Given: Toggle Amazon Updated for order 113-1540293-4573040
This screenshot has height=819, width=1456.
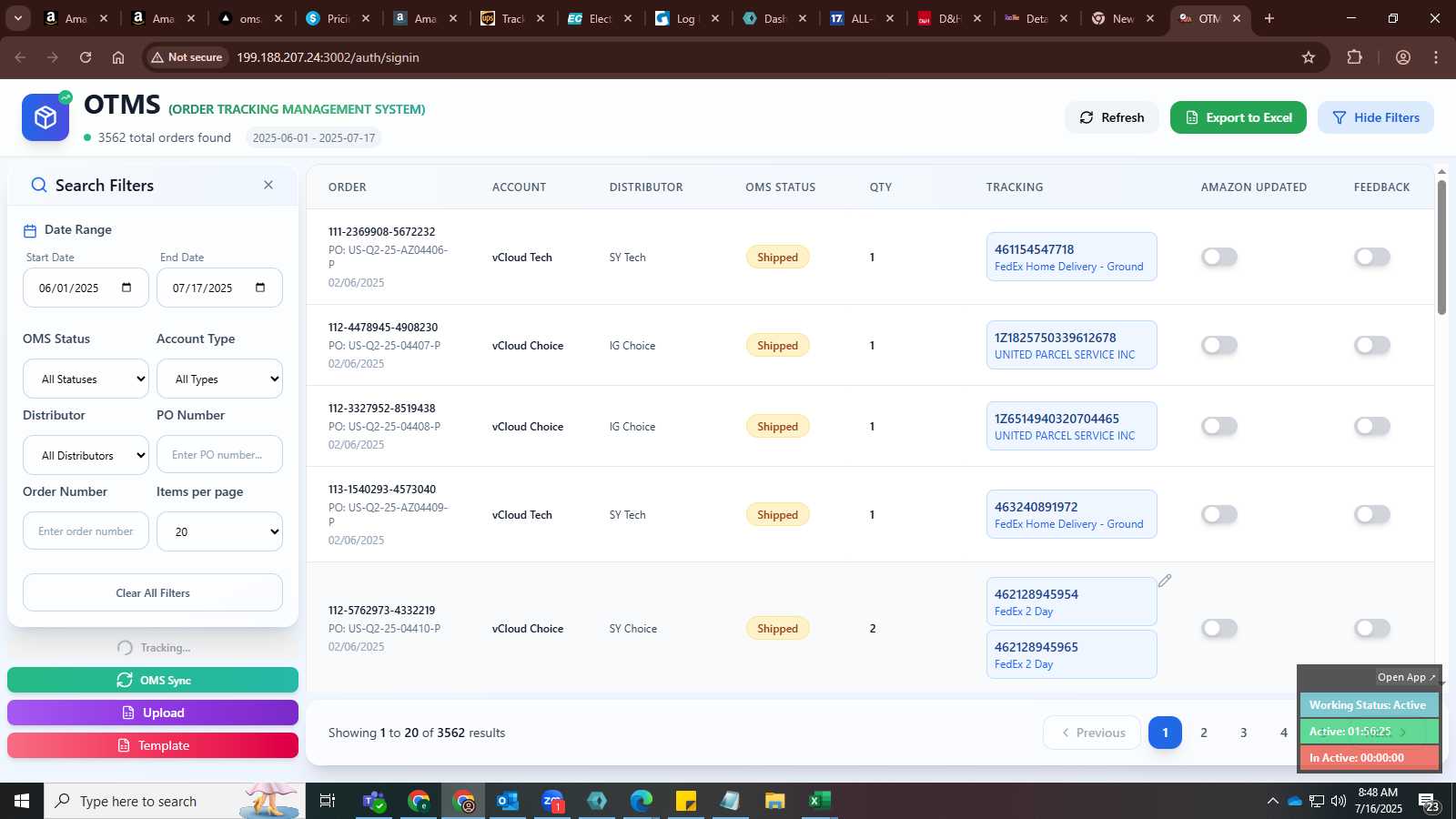Looking at the screenshot, I should (x=1219, y=514).
